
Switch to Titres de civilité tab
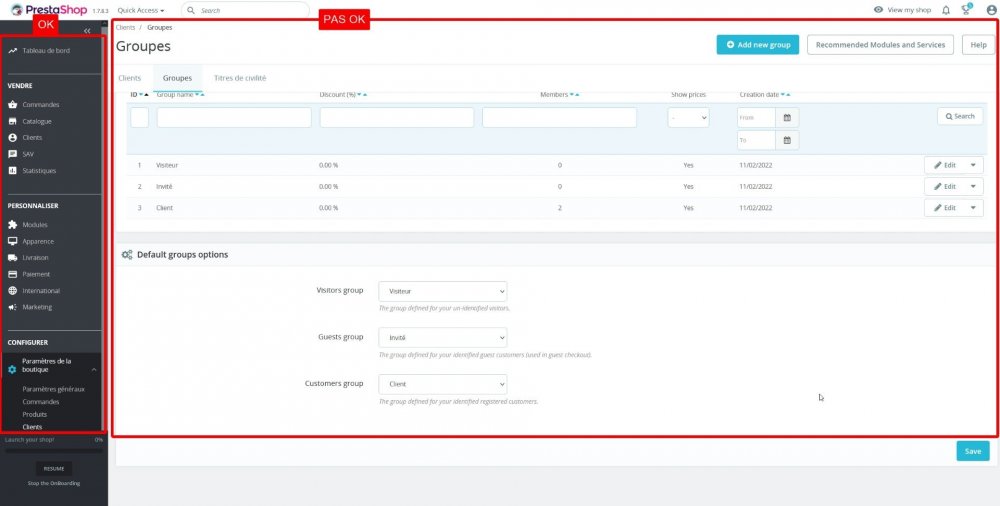coord(240,78)
